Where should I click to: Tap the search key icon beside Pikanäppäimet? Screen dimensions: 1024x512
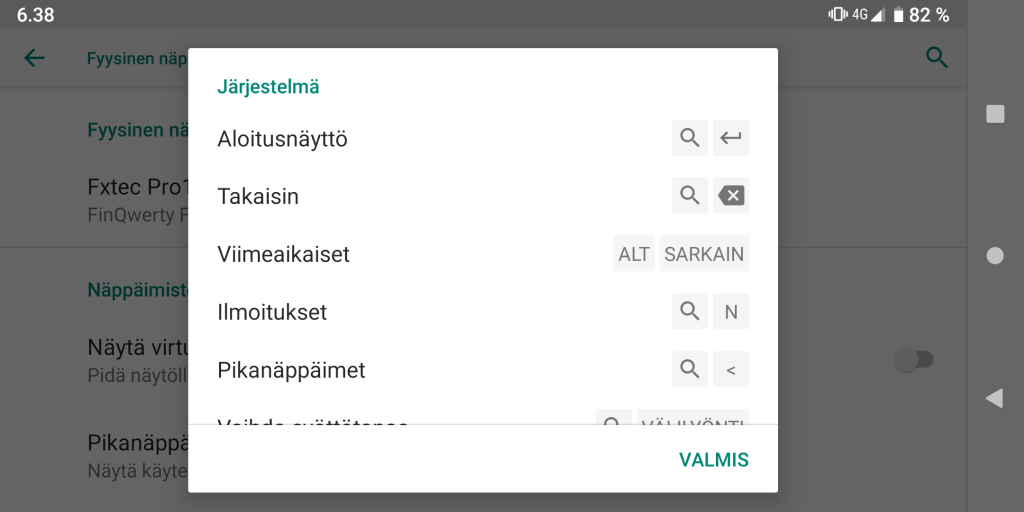(690, 369)
